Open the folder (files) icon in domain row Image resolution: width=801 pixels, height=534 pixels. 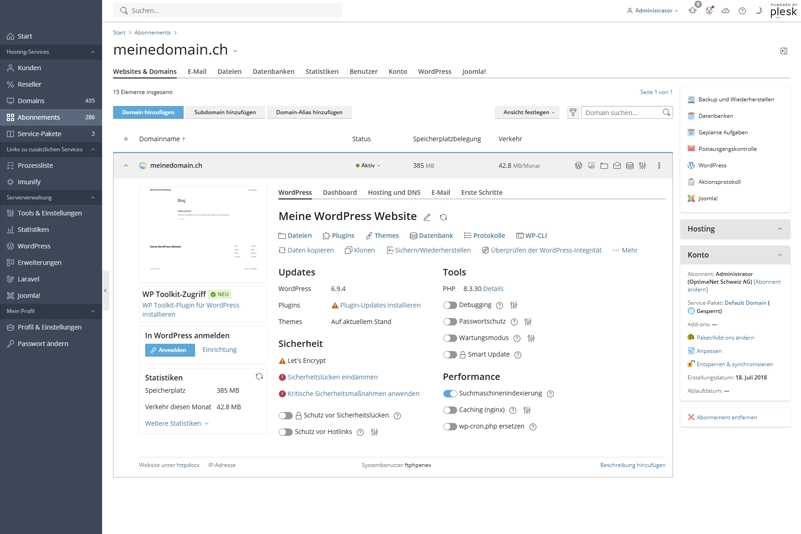tap(604, 166)
